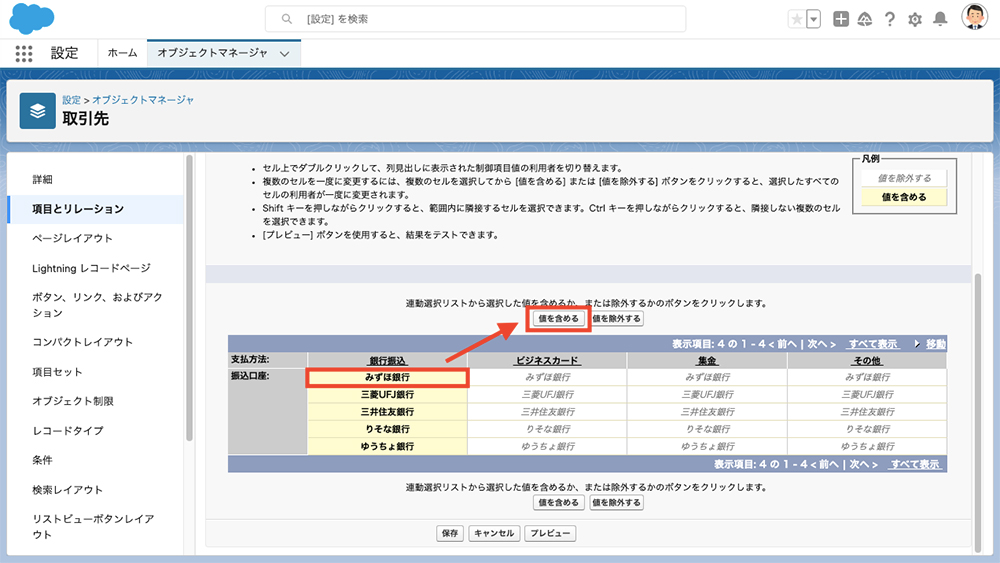Click the 移動 link

pyautogui.click(x=936, y=344)
